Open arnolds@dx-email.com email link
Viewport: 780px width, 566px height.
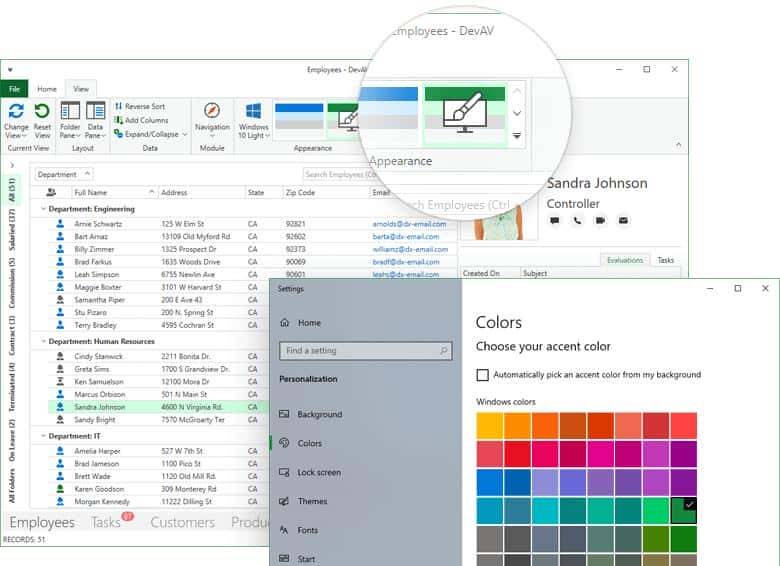(x=409, y=224)
